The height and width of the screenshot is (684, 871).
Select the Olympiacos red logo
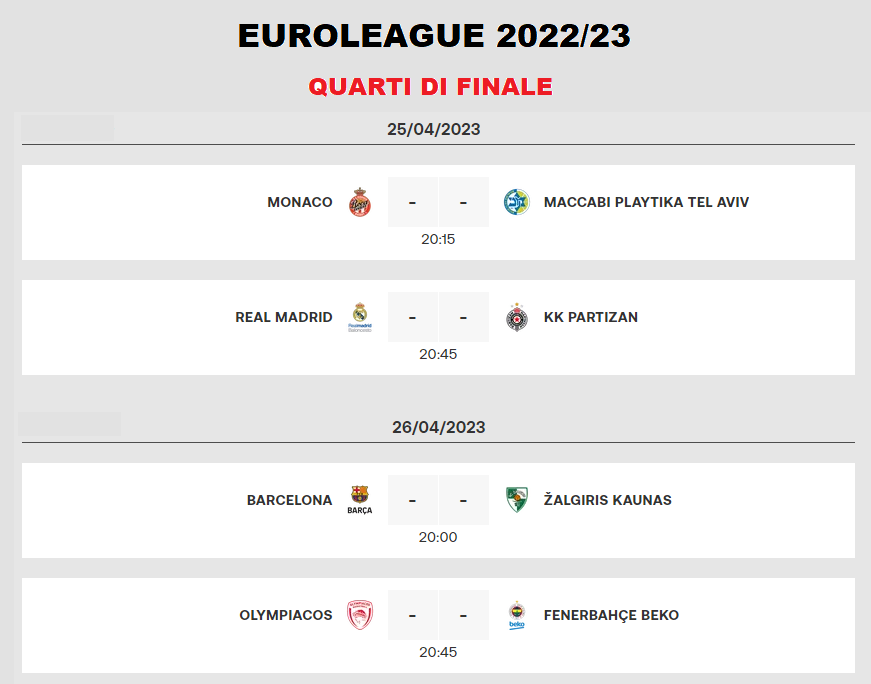pyautogui.click(x=360, y=615)
